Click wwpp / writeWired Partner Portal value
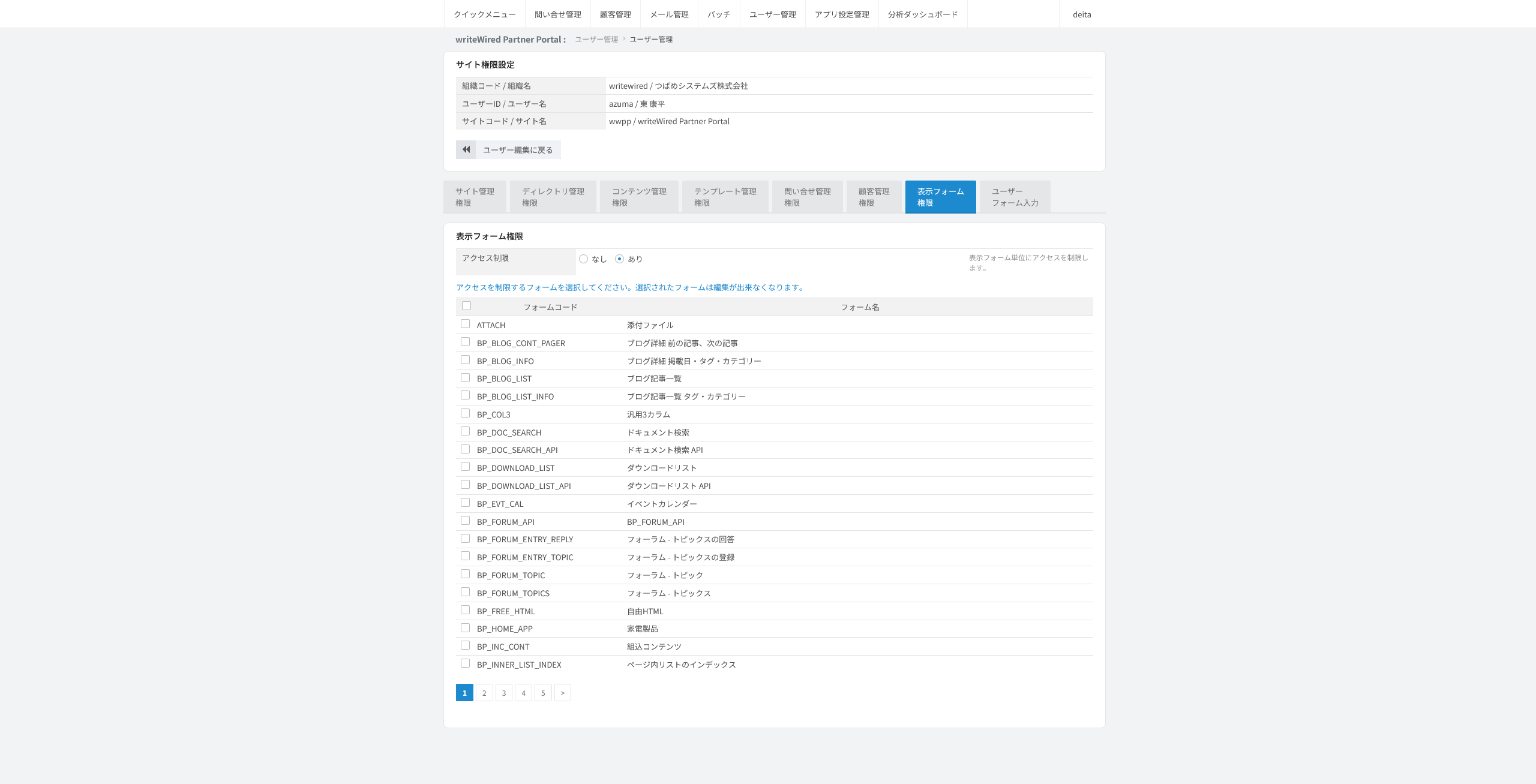Image resolution: width=1536 pixels, height=784 pixels. tap(669, 121)
